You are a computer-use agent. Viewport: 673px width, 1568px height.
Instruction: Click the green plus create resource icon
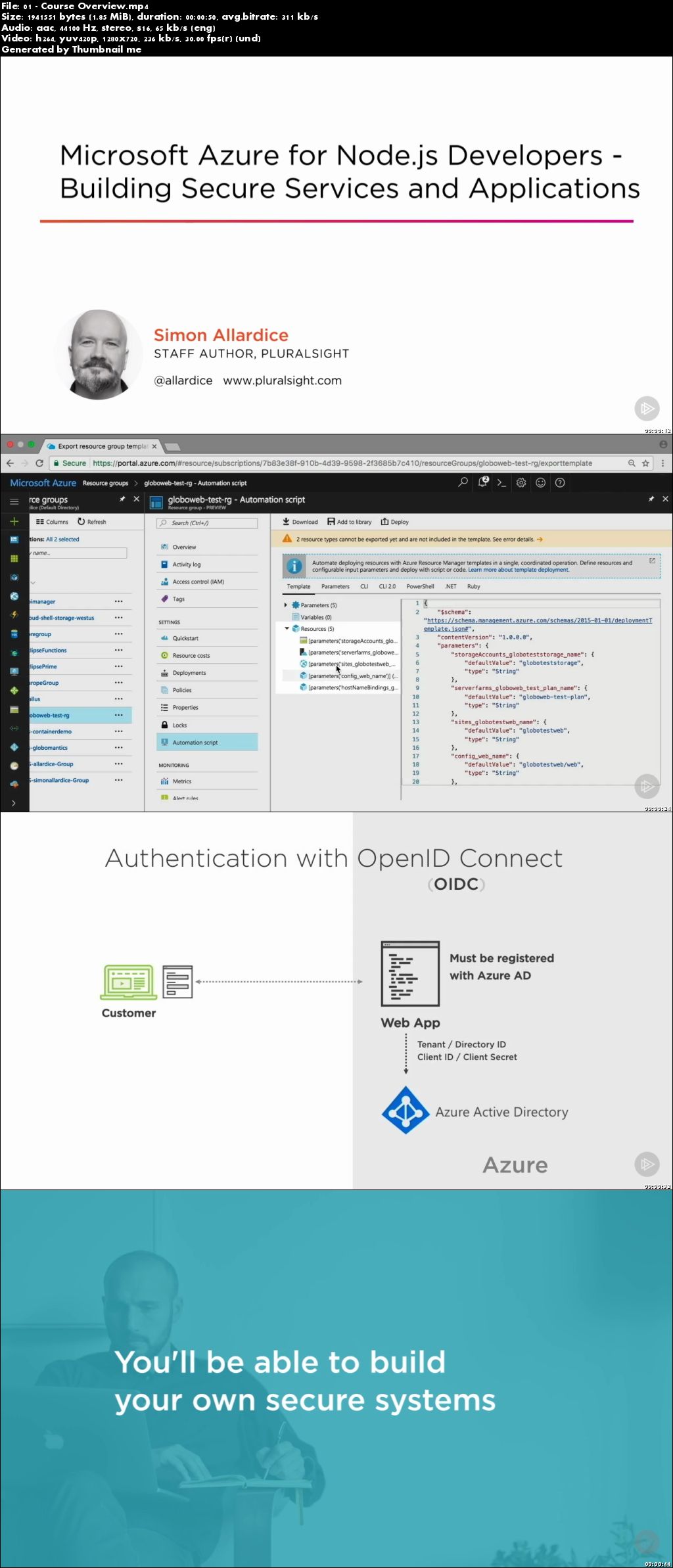pos(14,521)
